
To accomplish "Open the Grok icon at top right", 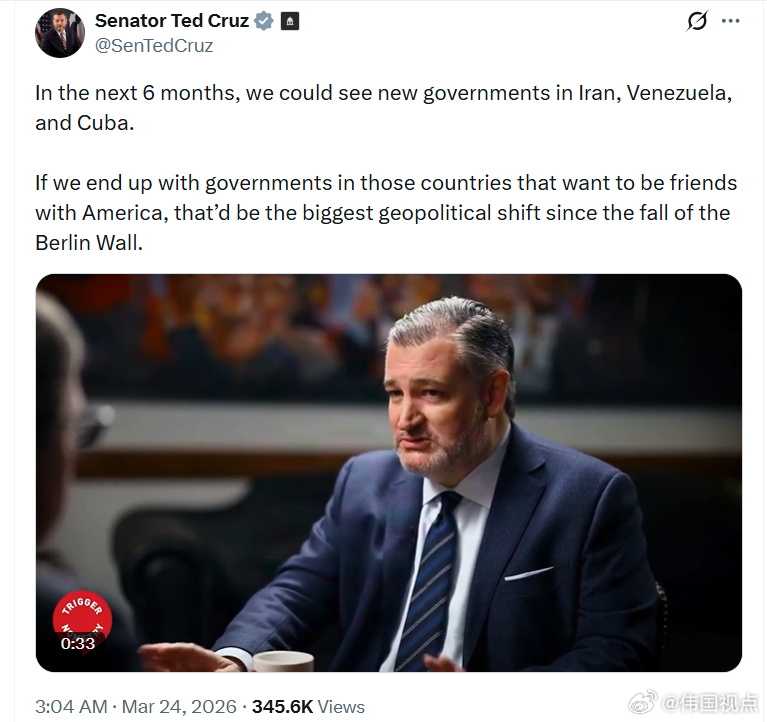I will click(697, 21).
